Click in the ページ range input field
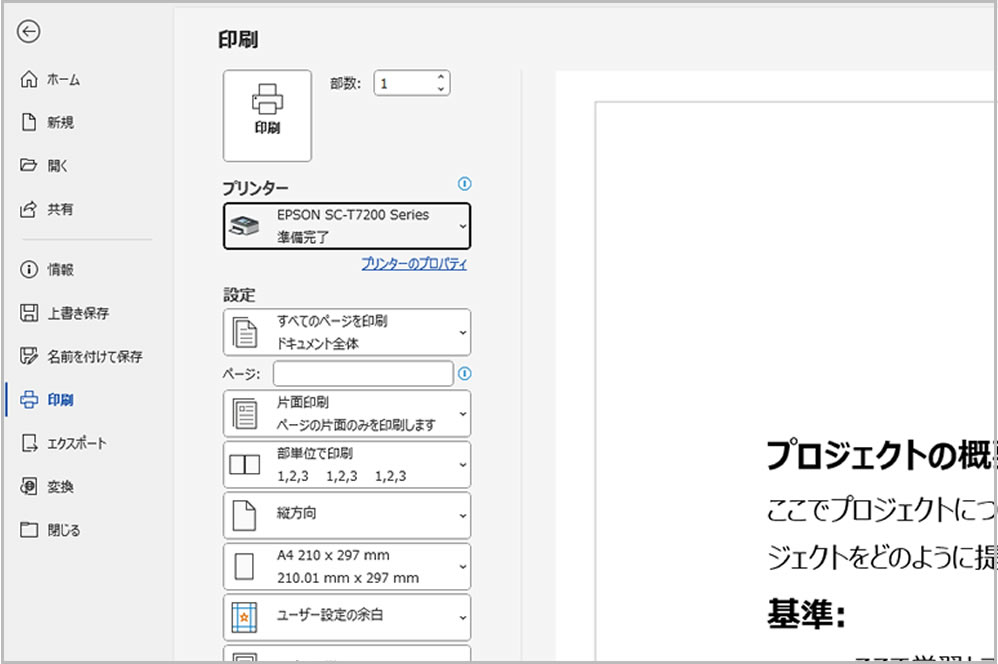Viewport: 998px width, 664px height. coord(362,374)
